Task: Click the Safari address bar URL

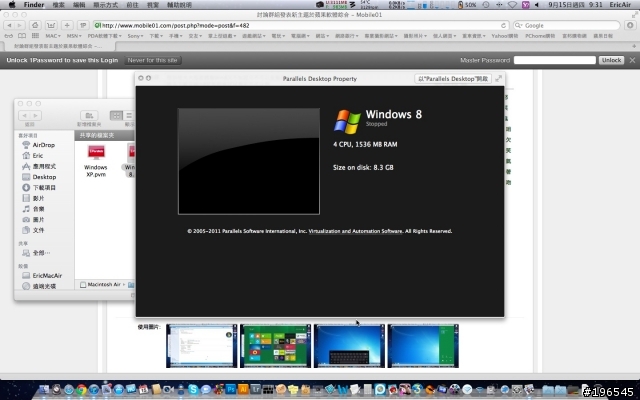Action: (x=176, y=25)
